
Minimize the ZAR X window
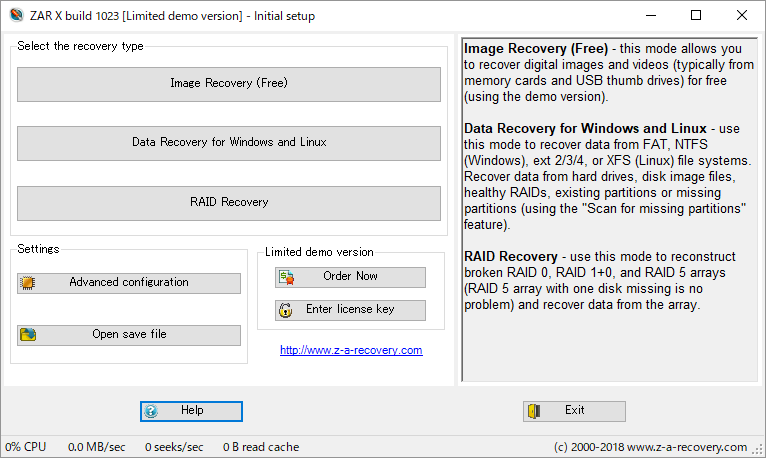650,15
